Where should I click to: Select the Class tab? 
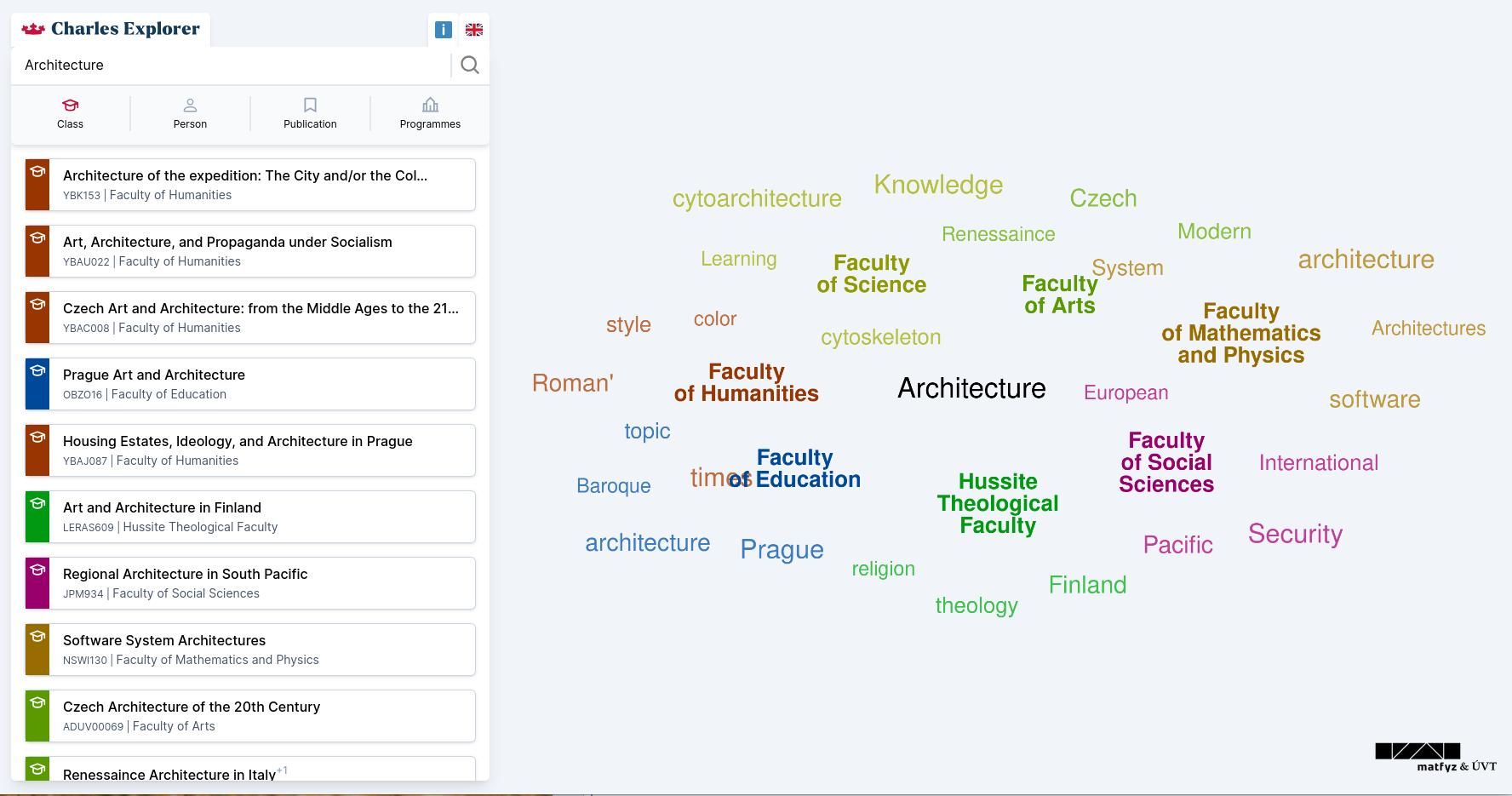(x=70, y=113)
